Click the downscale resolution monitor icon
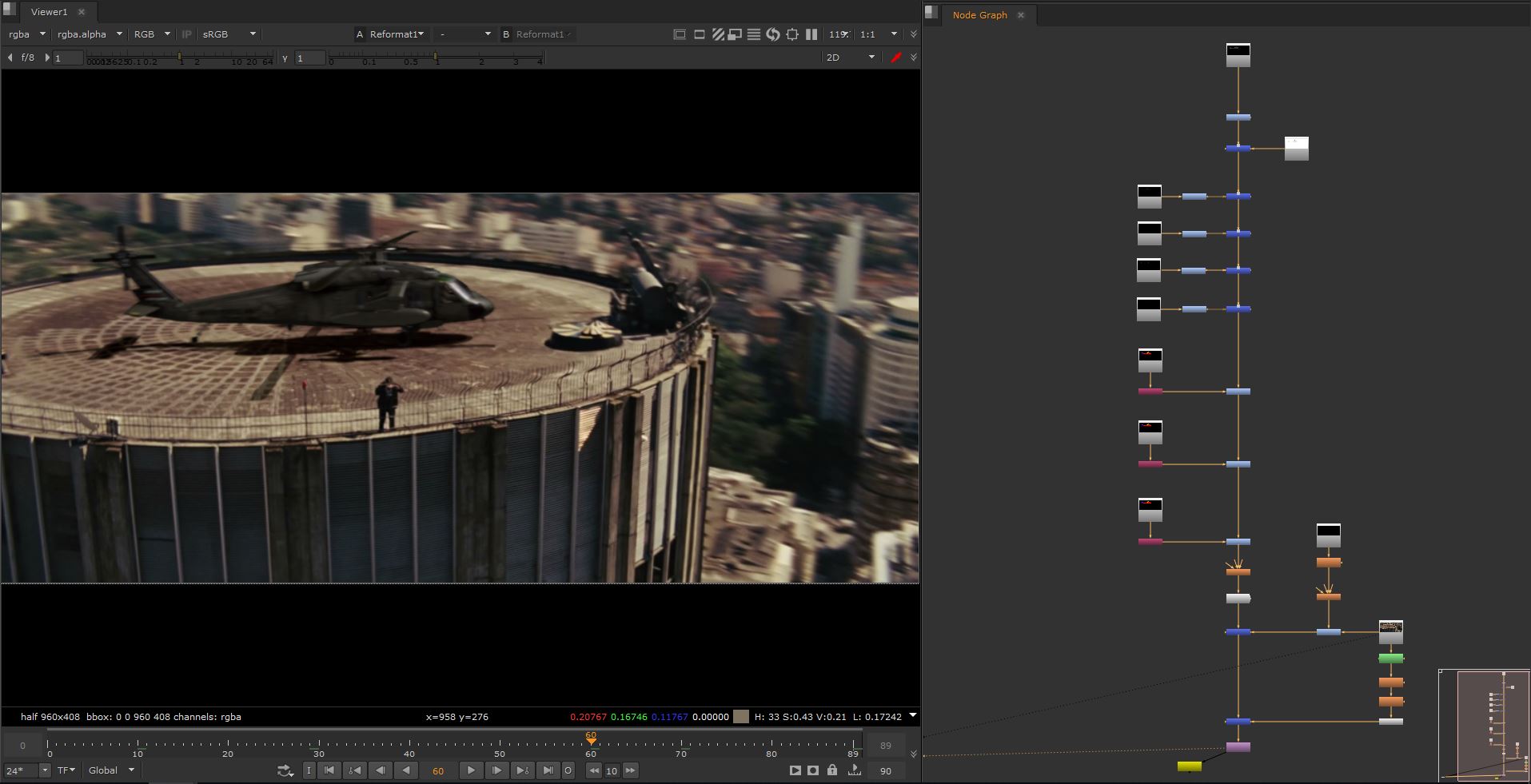 tap(735, 34)
